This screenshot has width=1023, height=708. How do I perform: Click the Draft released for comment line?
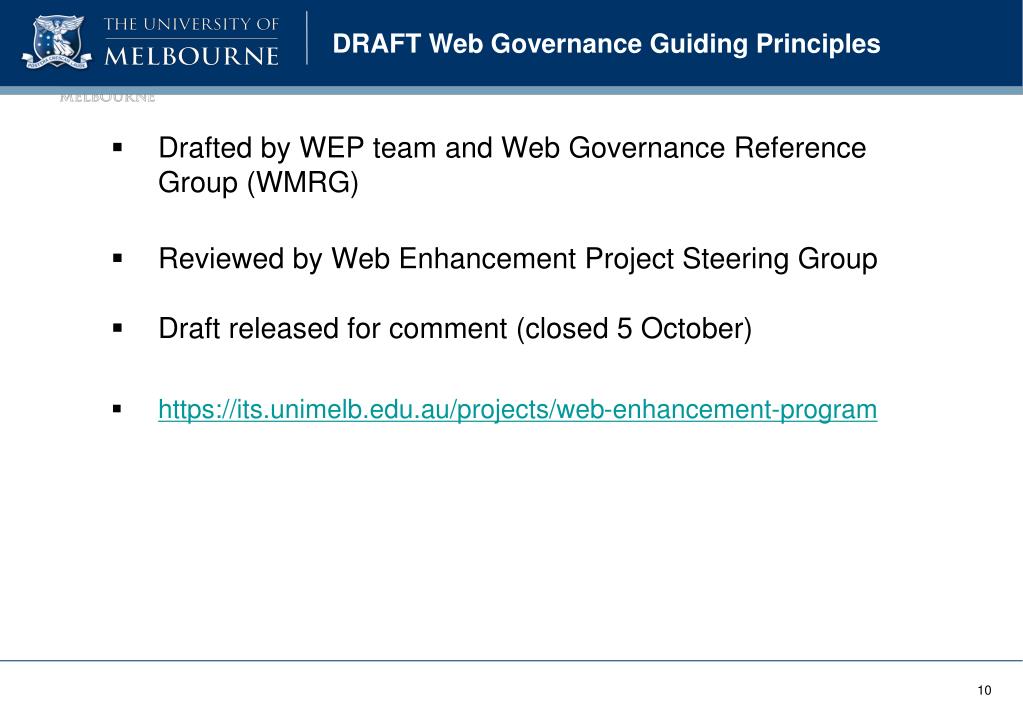tap(455, 328)
